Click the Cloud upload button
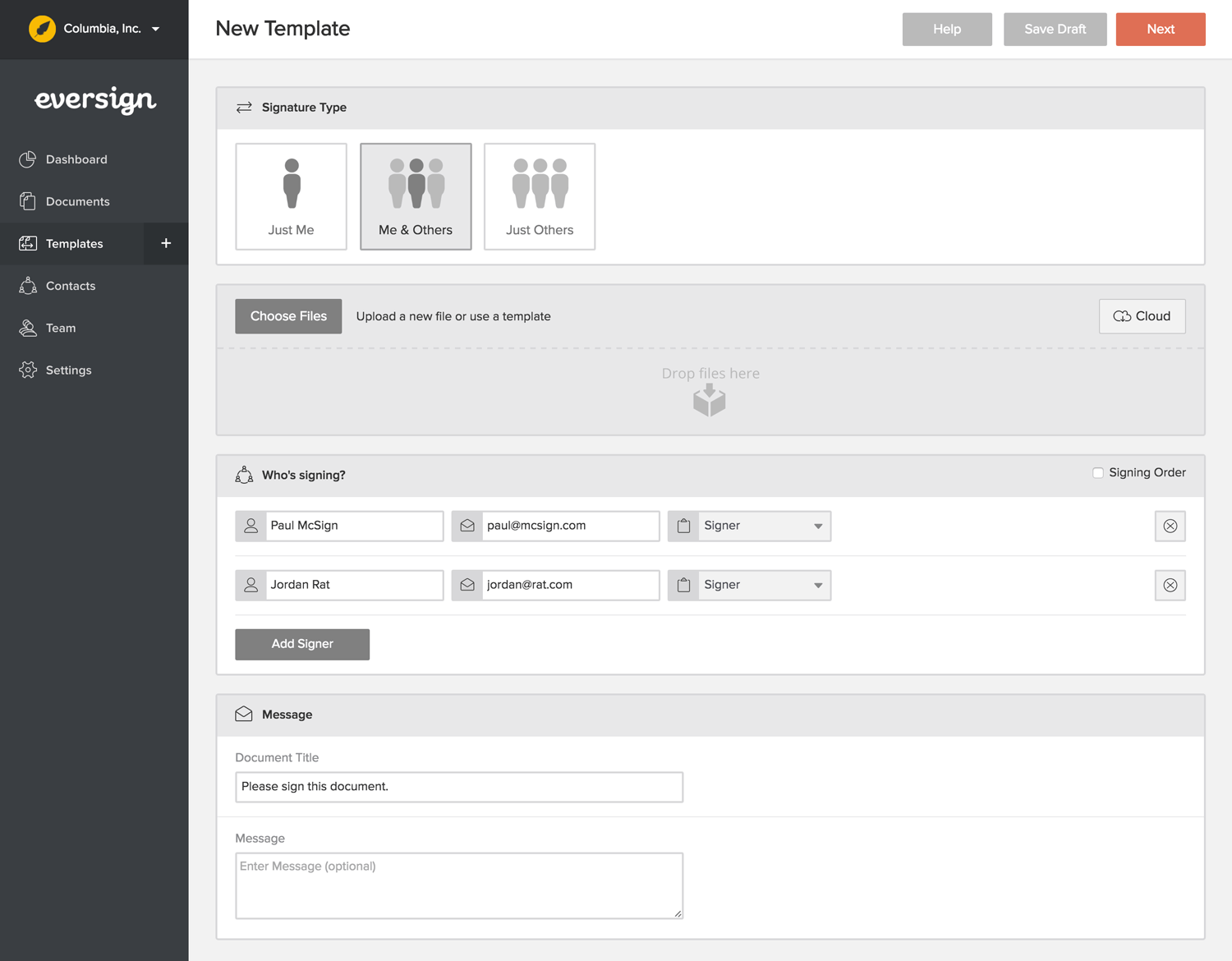Screen dimensions: 1232x961 pos(1142,316)
